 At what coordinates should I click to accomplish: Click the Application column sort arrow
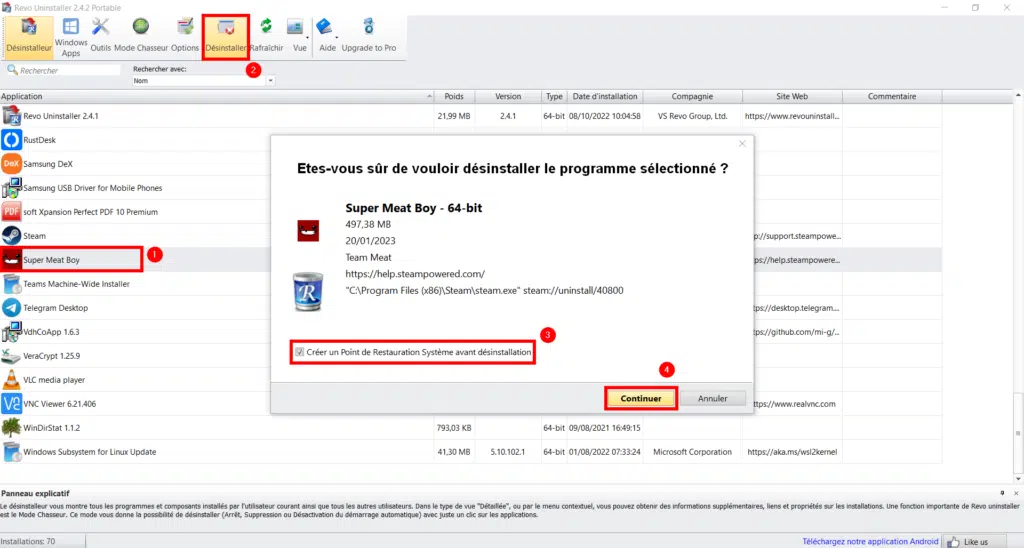pyautogui.click(x=429, y=96)
